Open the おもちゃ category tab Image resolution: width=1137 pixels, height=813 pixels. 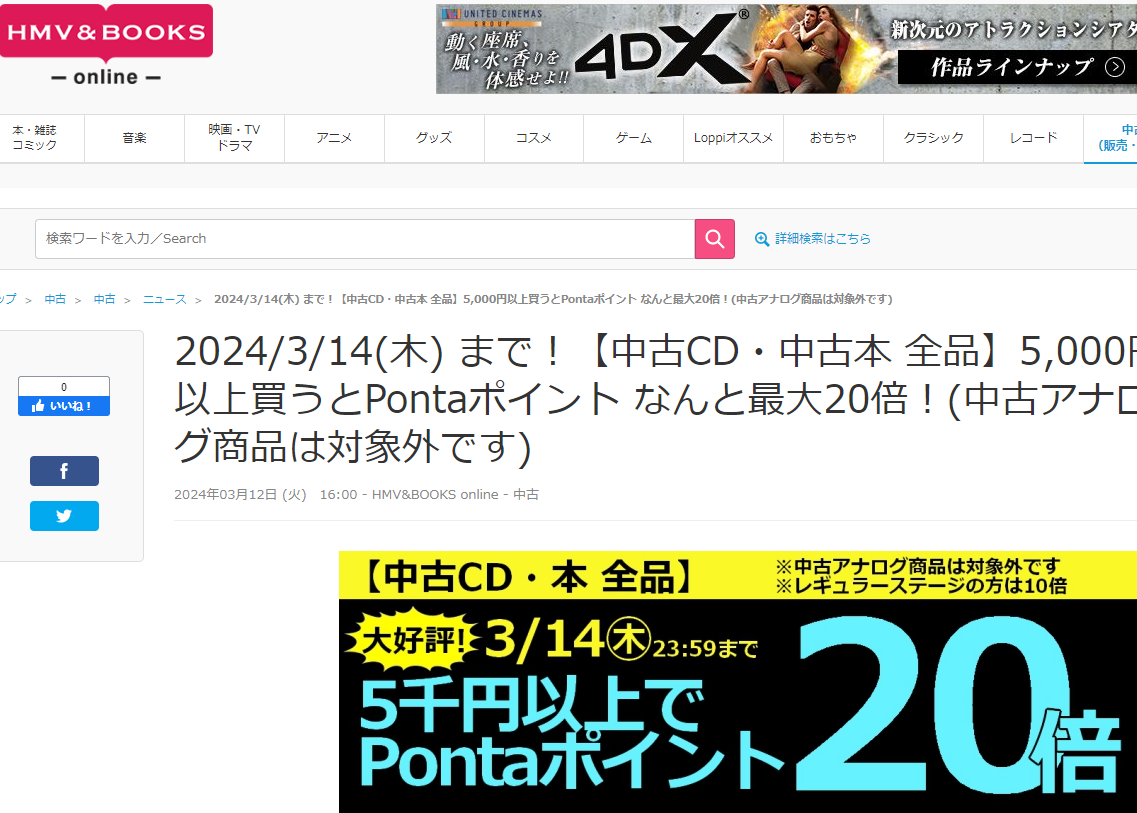(x=833, y=138)
